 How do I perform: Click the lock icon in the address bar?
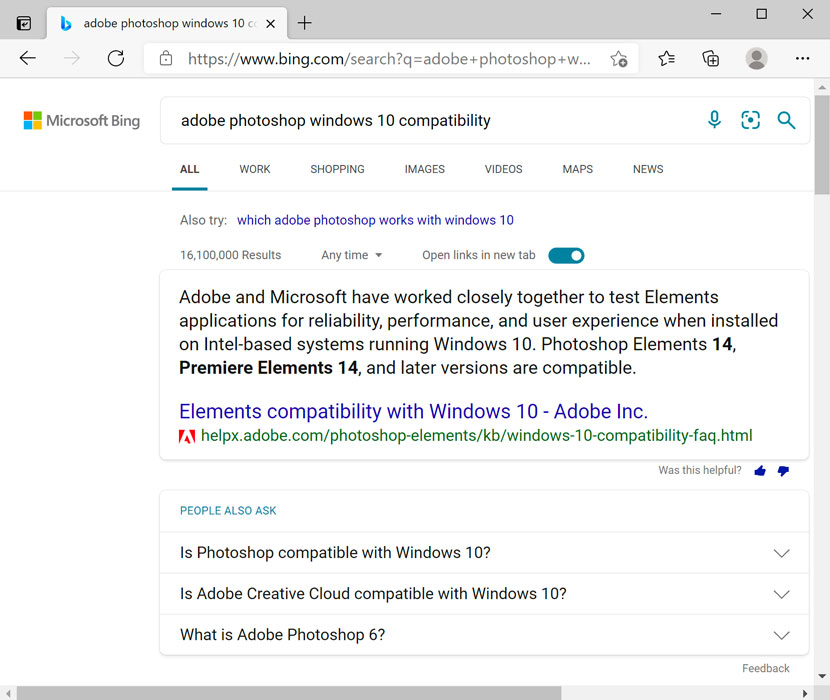[x=166, y=58]
